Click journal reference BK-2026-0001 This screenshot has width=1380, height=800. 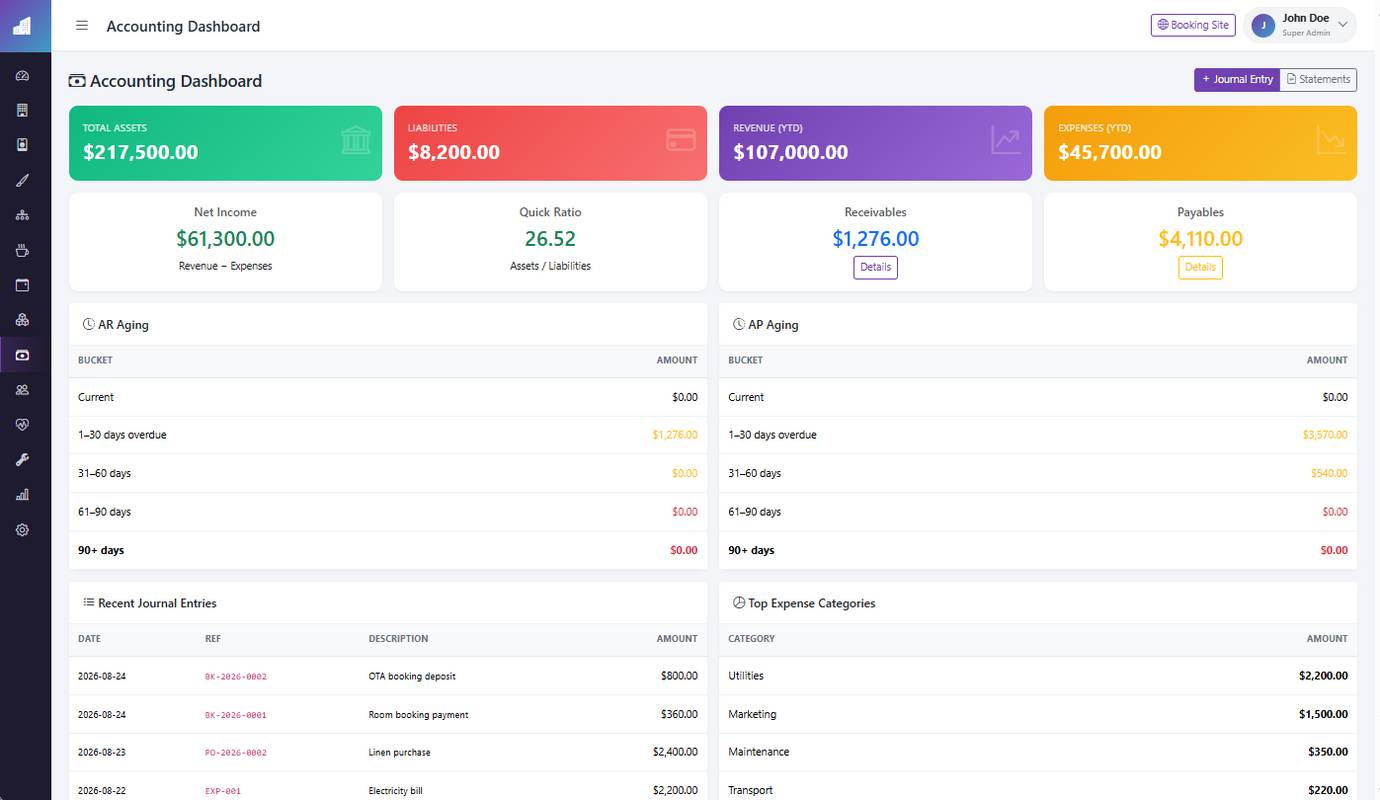click(236, 715)
